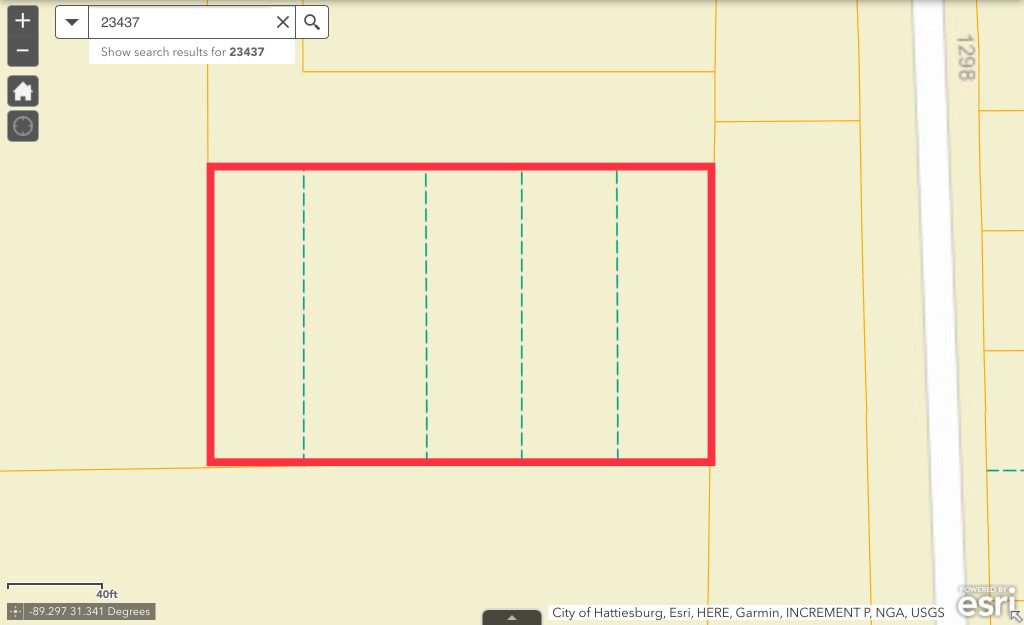This screenshot has width=1024, height=625.
Task: Start the search with the magnifier icon
Action: [311, 21]
